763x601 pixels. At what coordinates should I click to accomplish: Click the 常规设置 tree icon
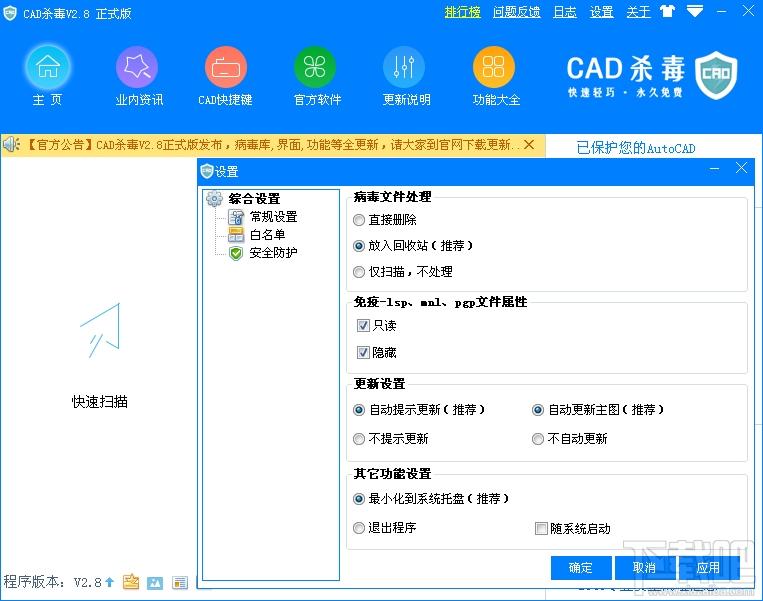click(236, 217)
